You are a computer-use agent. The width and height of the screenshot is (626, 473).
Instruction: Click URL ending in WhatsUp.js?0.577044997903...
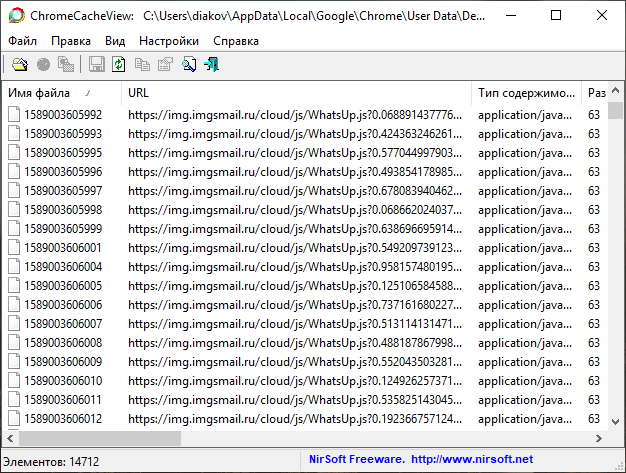point(295,152)
